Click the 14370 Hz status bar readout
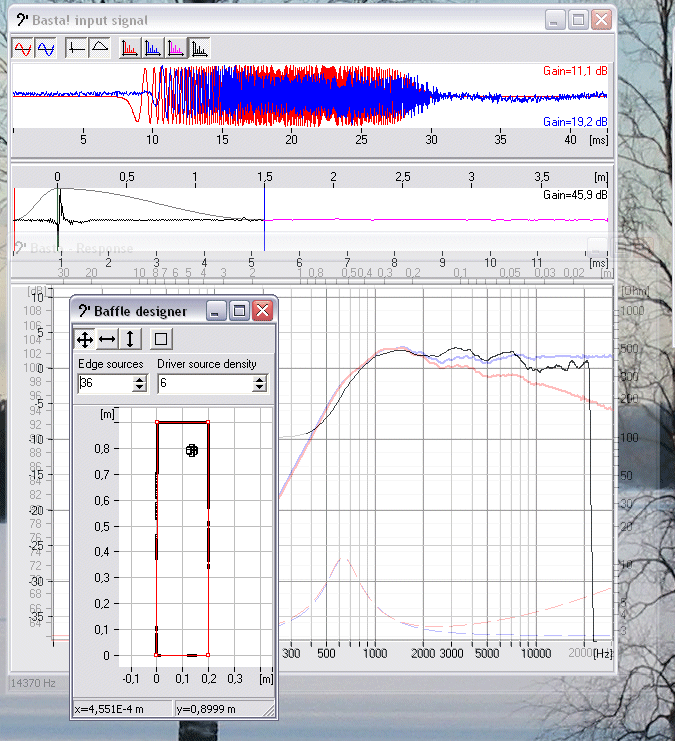 pos(33,683)
